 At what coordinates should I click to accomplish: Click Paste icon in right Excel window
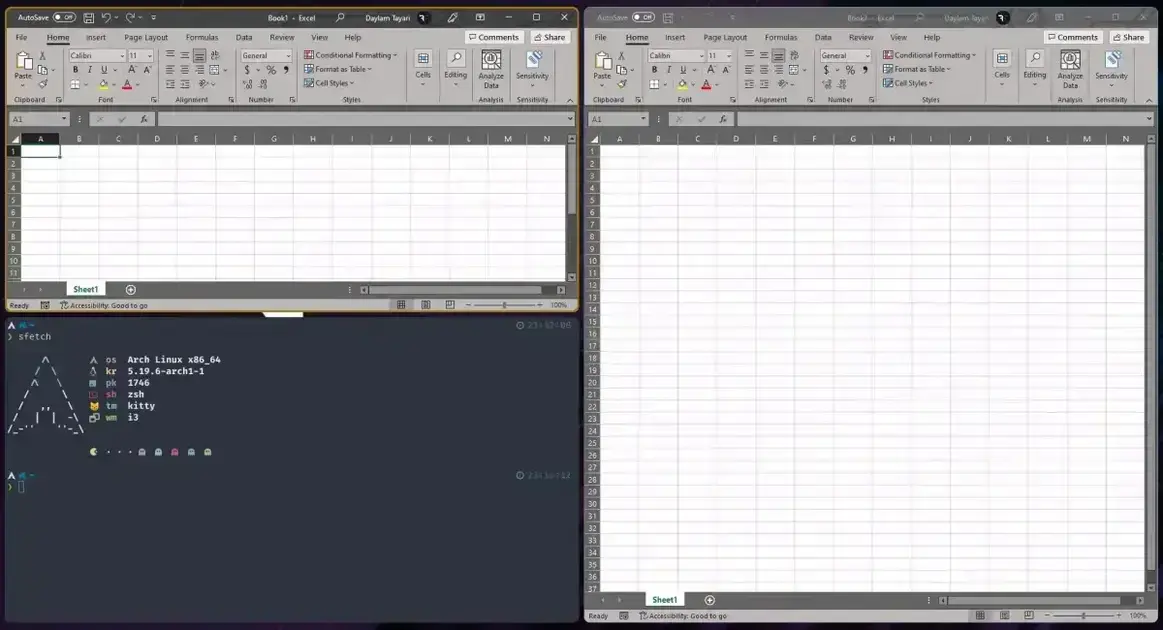(602, 65)
